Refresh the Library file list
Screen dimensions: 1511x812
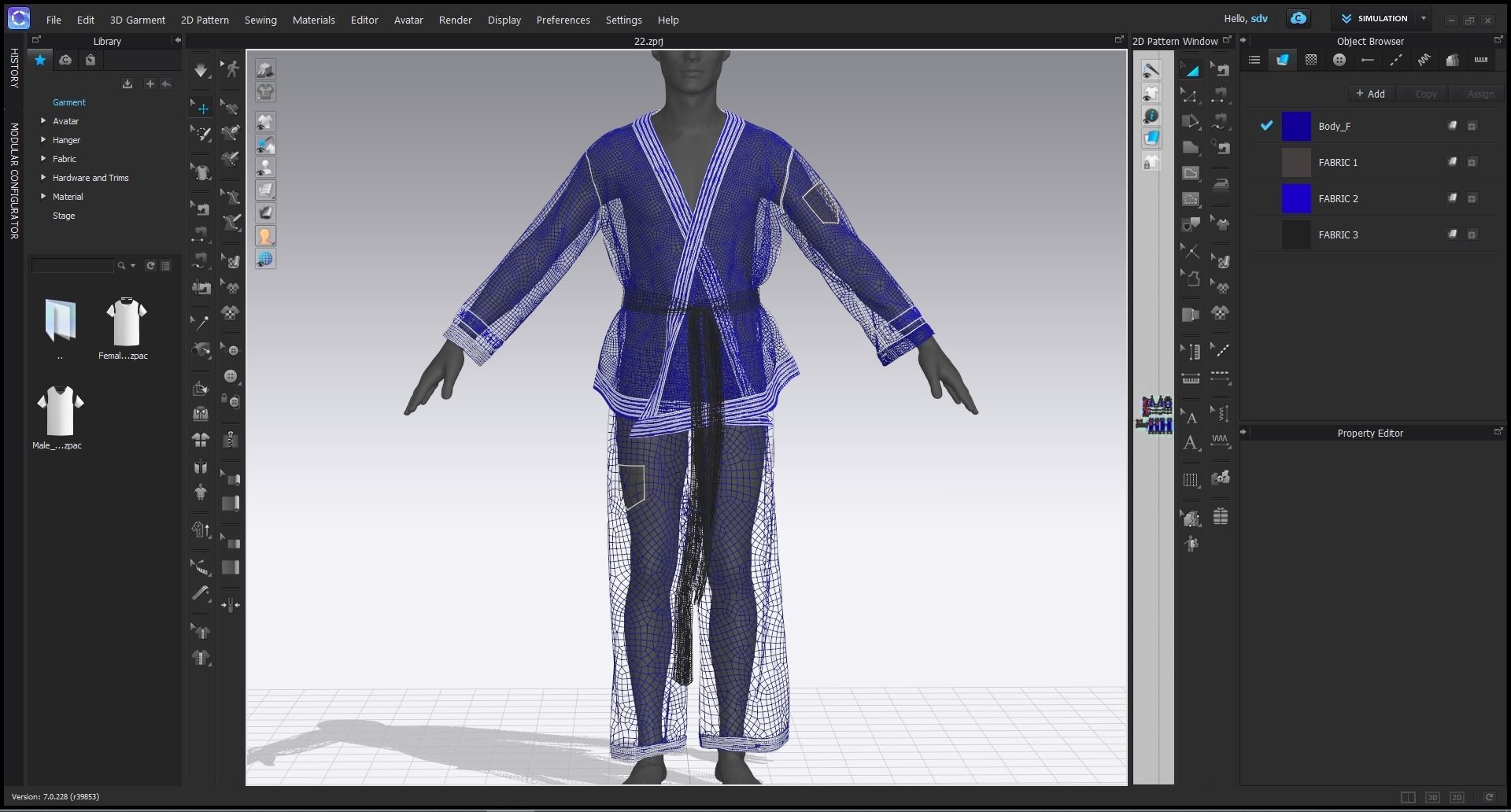(150, 266)
